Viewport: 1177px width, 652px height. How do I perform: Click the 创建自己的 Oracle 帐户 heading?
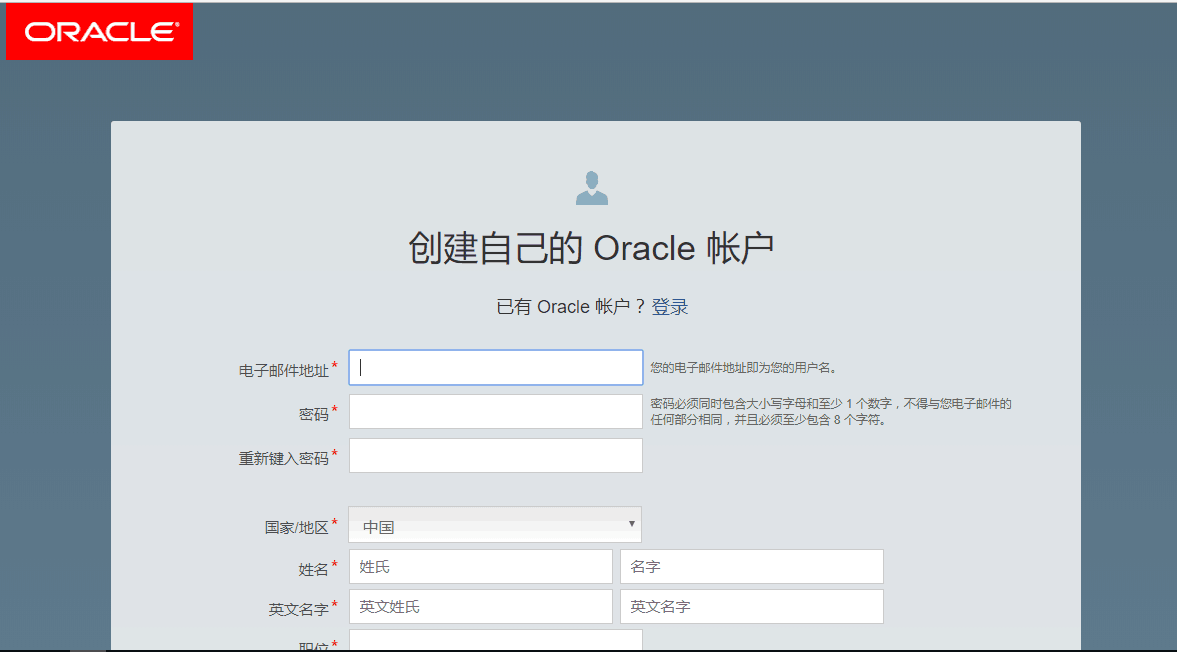(x=592, y=248)
